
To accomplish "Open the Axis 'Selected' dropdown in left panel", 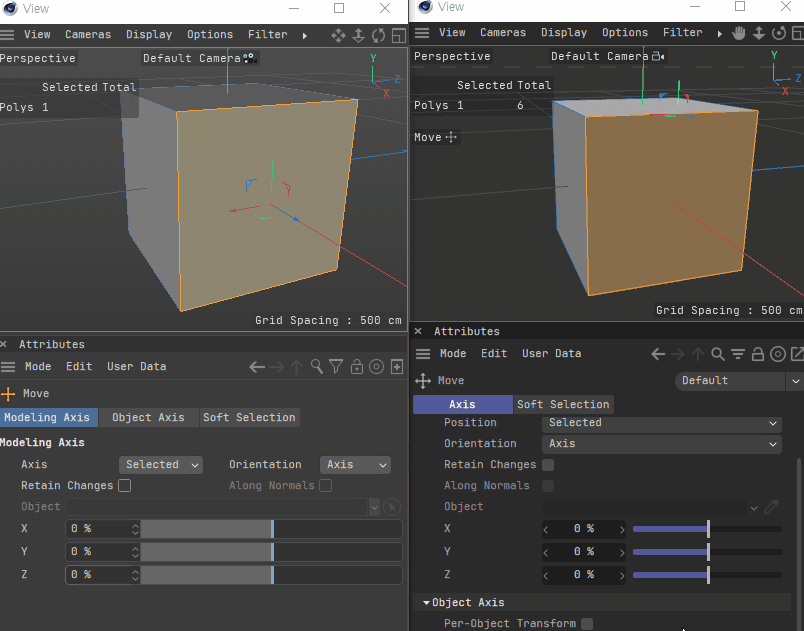I will pyautogui.click(x=160, y=465).
